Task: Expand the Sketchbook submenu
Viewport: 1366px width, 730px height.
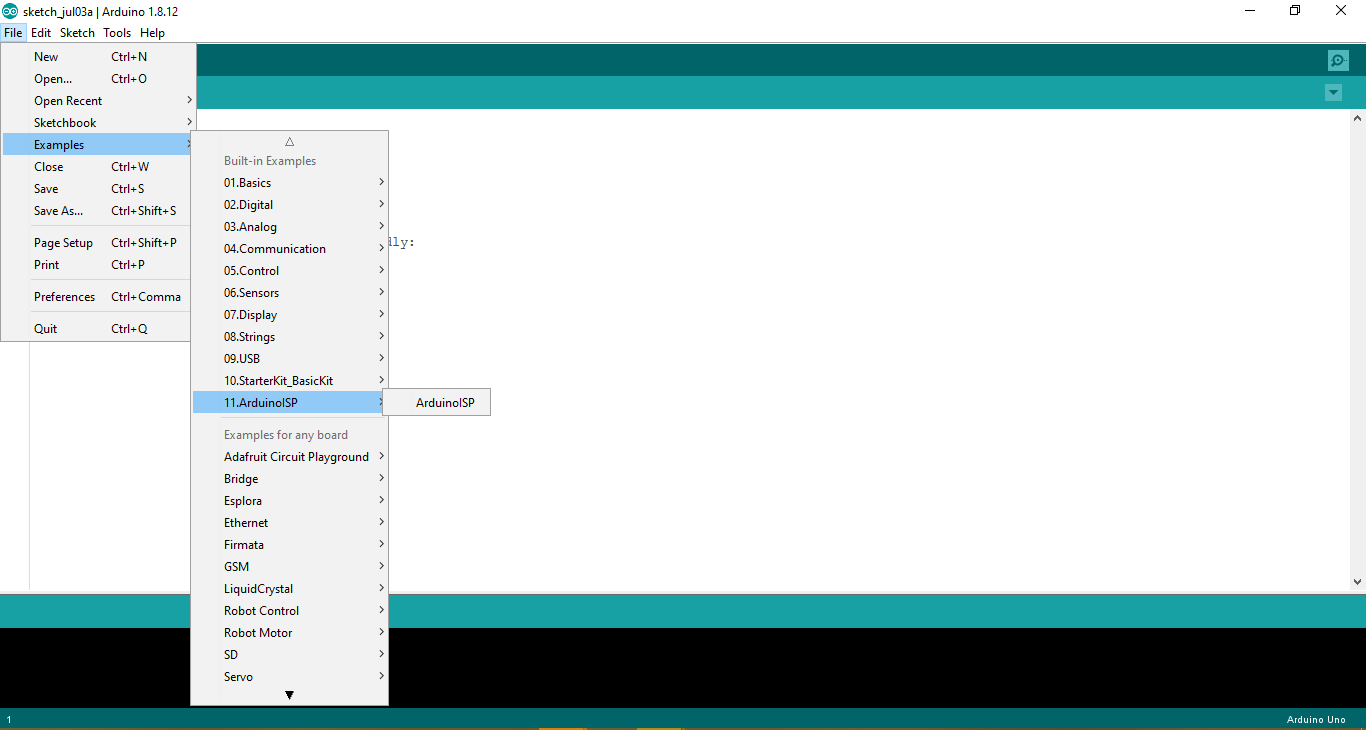Action: [x=98, y=123]
